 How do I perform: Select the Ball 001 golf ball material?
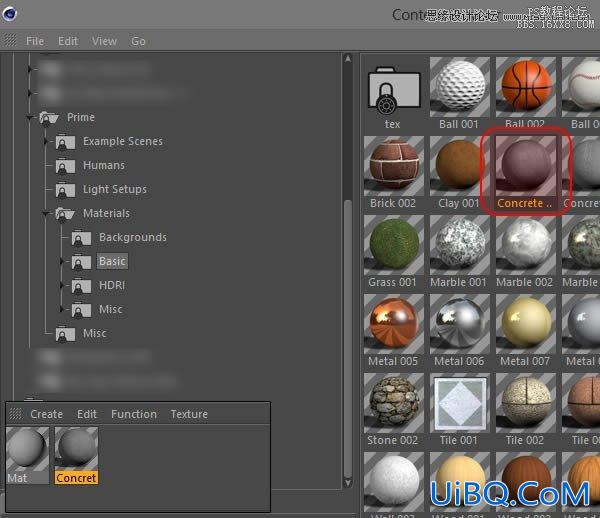click(460, 87)
